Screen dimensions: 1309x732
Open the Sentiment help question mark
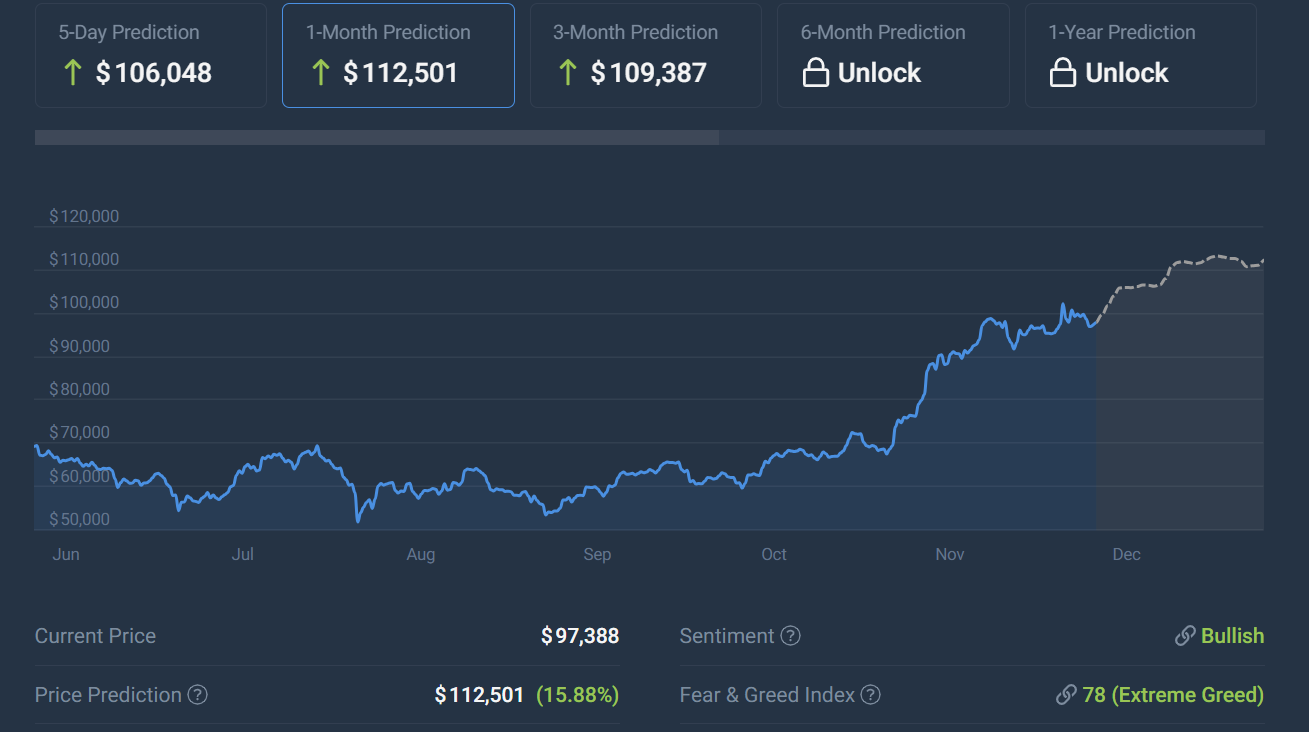coord(790,636)
